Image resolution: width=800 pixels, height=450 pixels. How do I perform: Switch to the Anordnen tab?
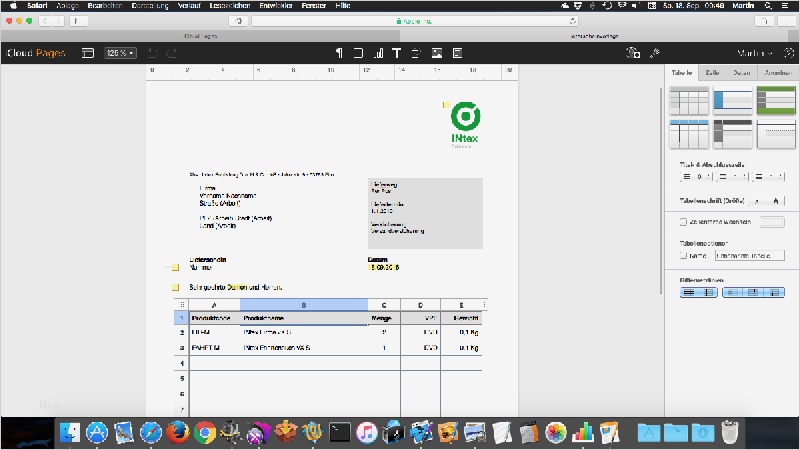778,72
